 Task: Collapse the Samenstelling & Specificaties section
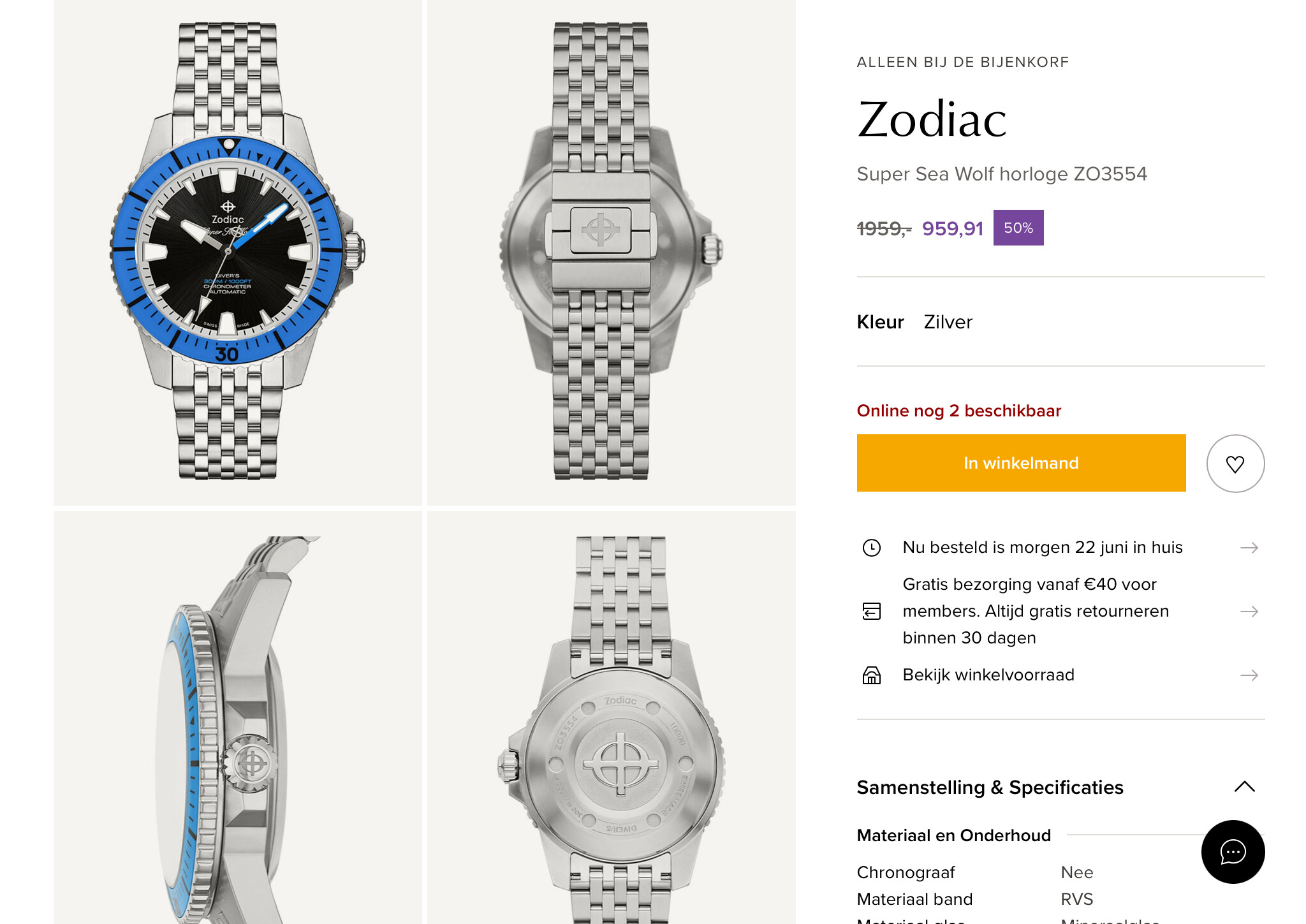(x=1245, y=787)
